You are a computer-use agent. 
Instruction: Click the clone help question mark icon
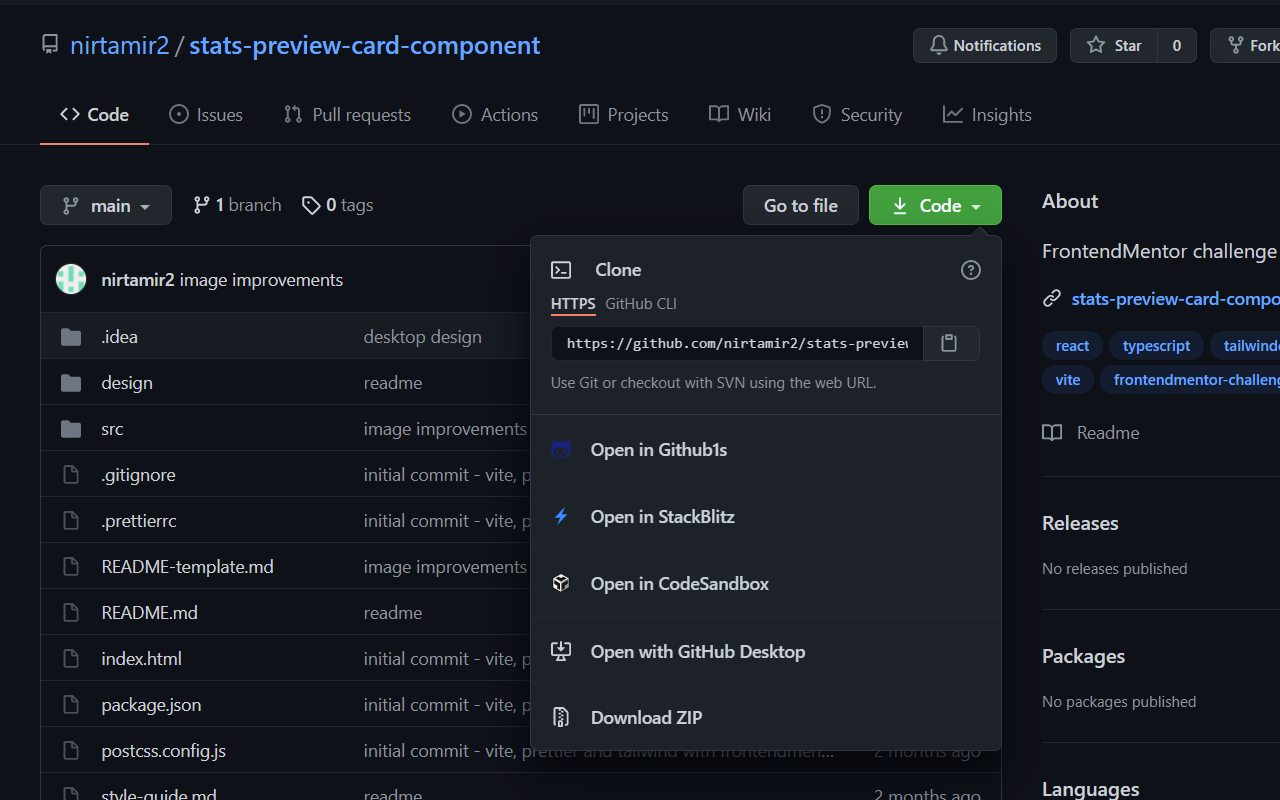(970, 269)
